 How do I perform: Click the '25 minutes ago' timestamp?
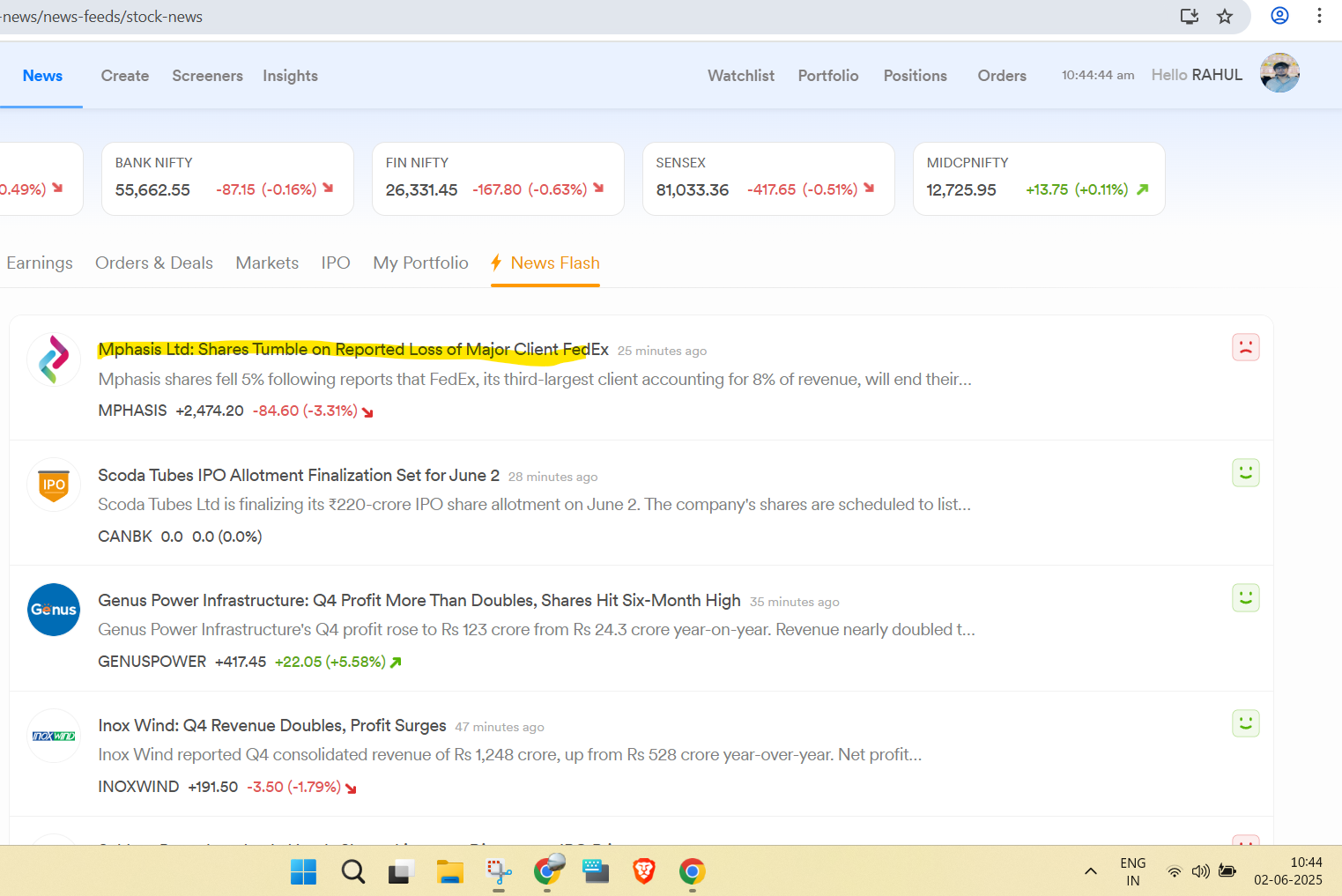(662, 351)
